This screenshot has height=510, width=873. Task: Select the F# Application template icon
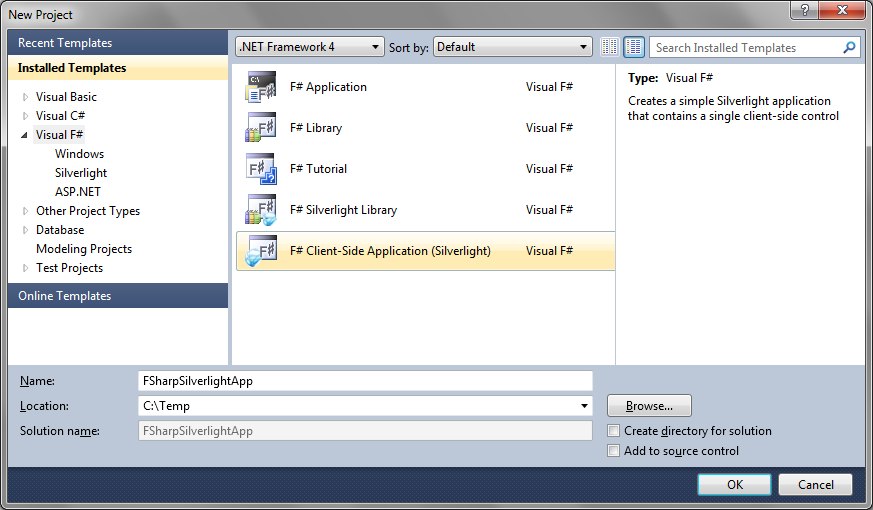(x=261, y=87)
